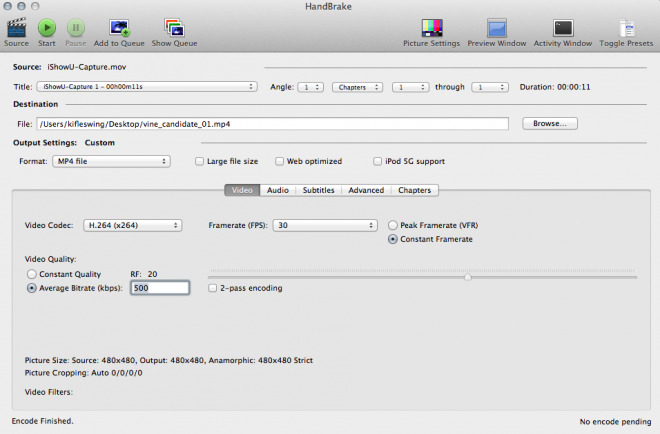Check the Web optimized option
The height and width of the screenshot is (434, 660).
coord(279,161)
